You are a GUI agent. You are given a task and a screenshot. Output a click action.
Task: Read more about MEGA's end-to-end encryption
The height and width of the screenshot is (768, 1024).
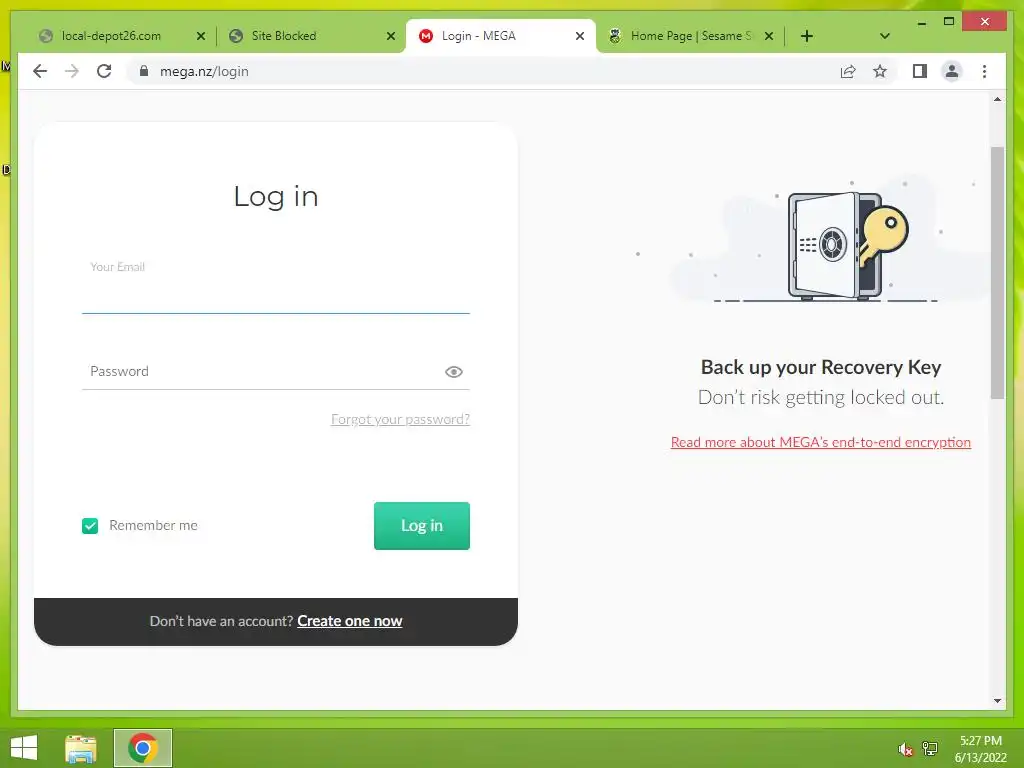point(820,442)
